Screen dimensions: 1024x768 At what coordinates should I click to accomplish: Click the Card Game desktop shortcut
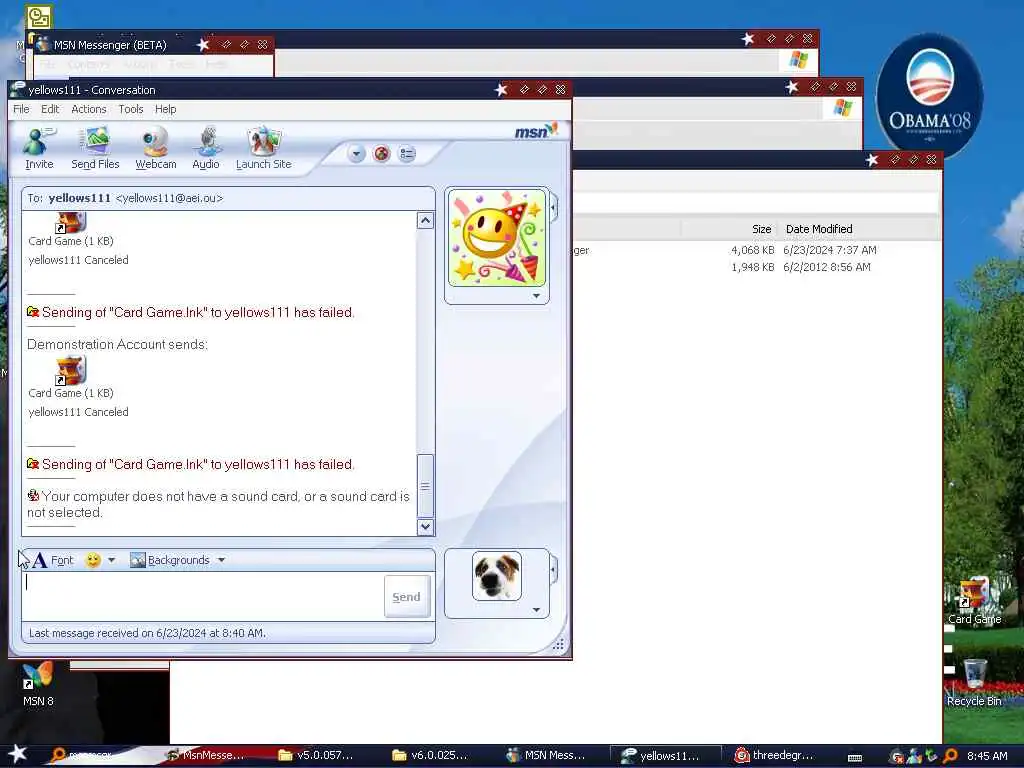(x=974, y=601)
